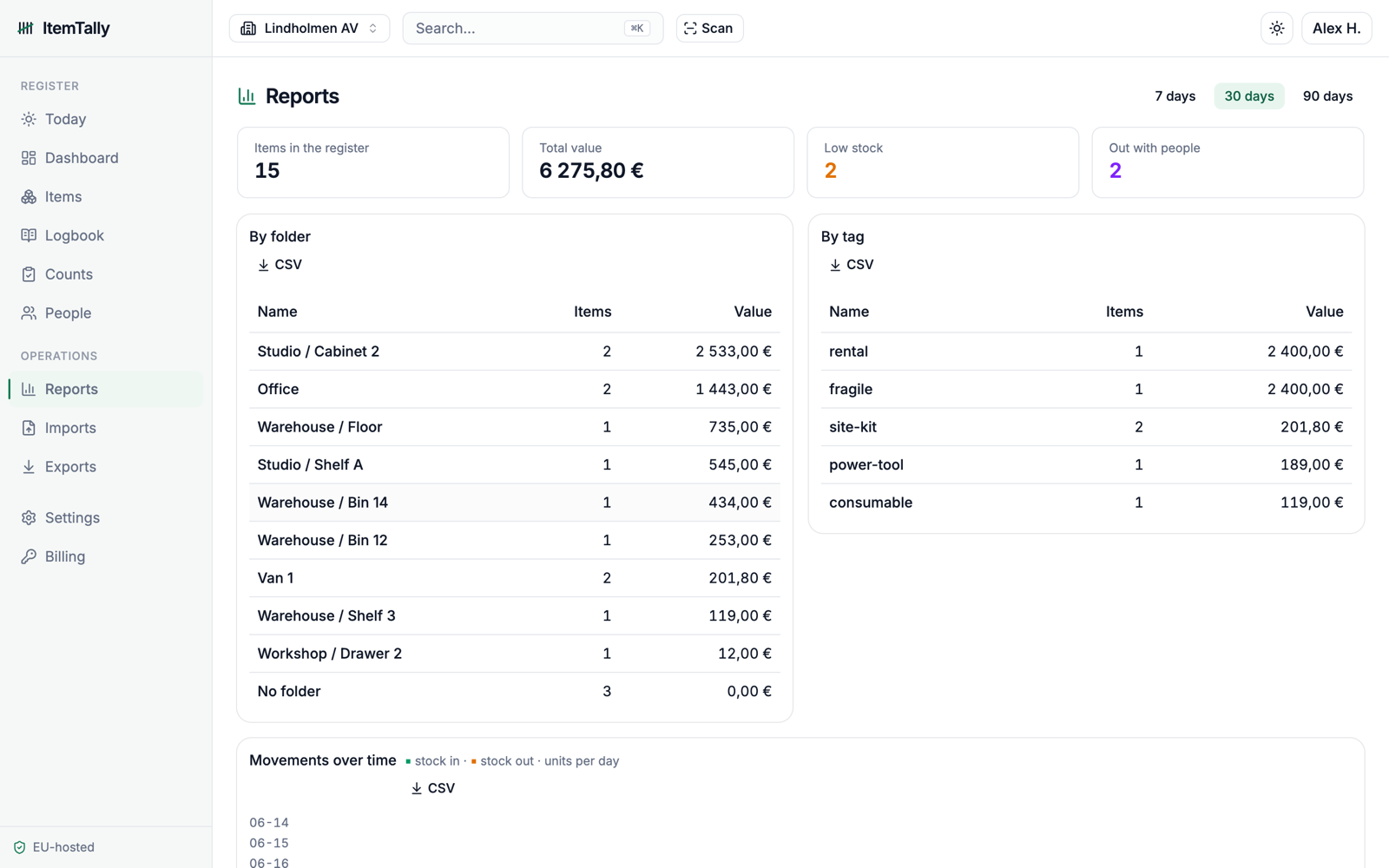Select the 30 days range
The image size is (1389, 868).
point(1249,96)
